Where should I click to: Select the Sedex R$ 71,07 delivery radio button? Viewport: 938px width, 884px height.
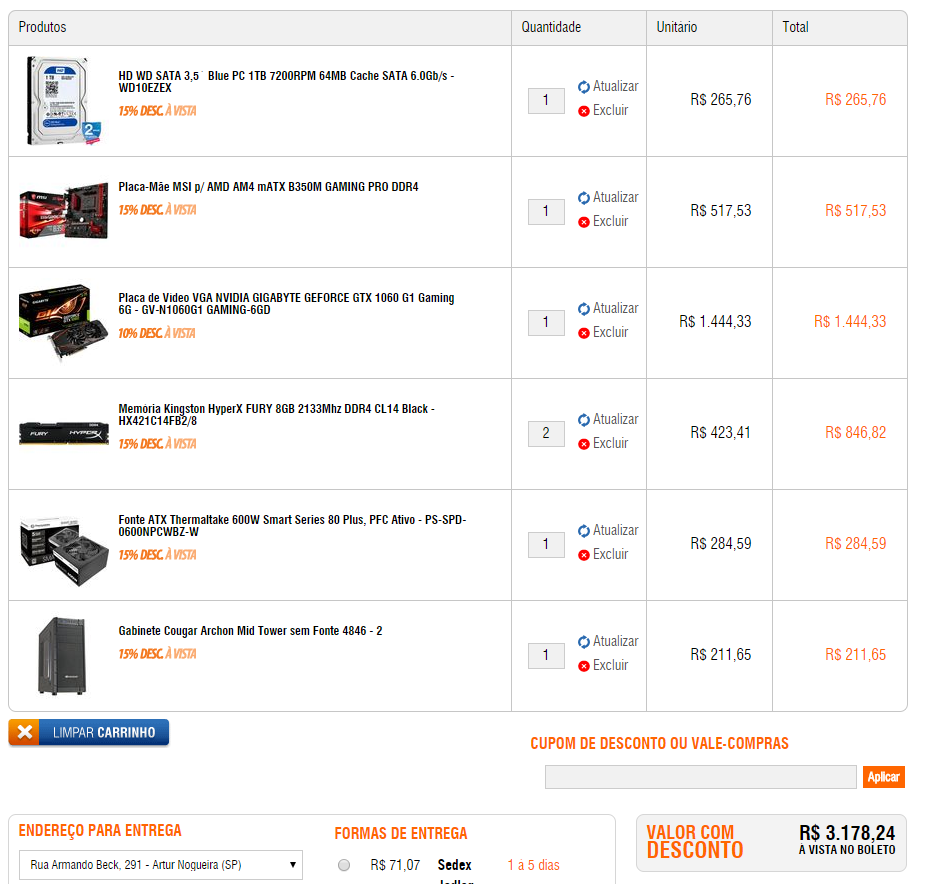[x=344, y=865]
